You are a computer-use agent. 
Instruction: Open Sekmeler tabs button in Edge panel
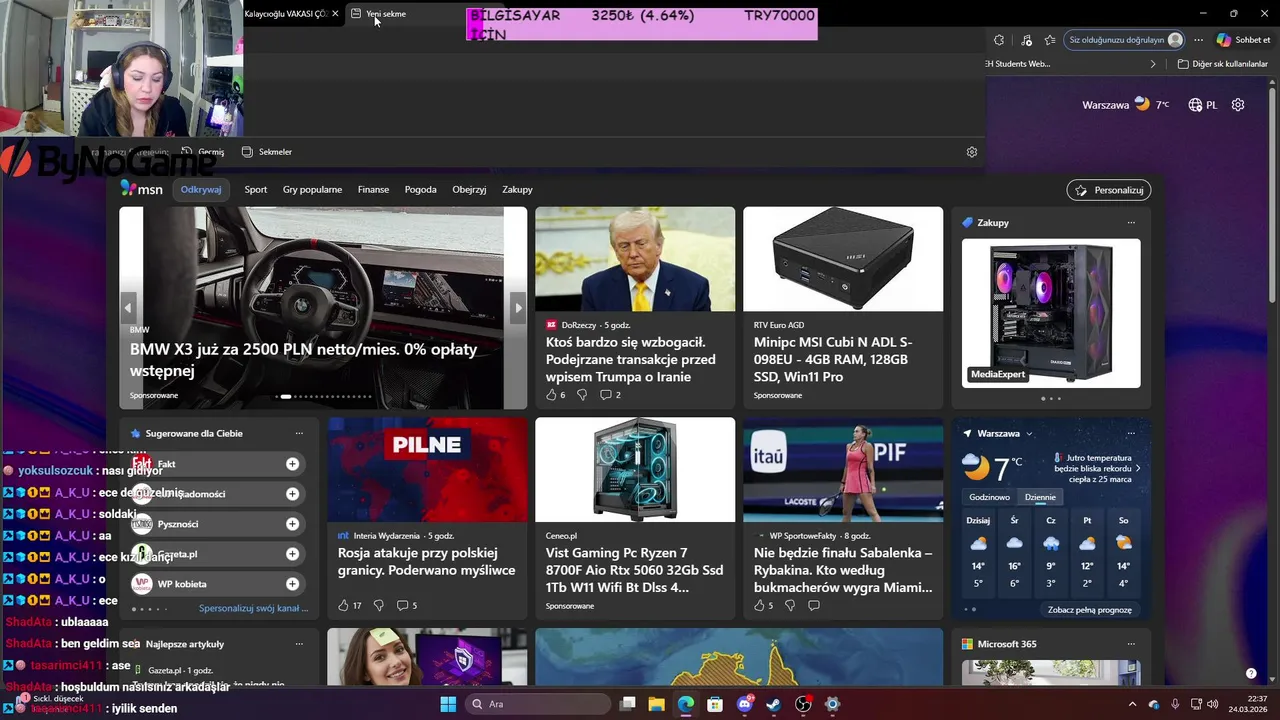pyautogui.click(x=267, y=152)
